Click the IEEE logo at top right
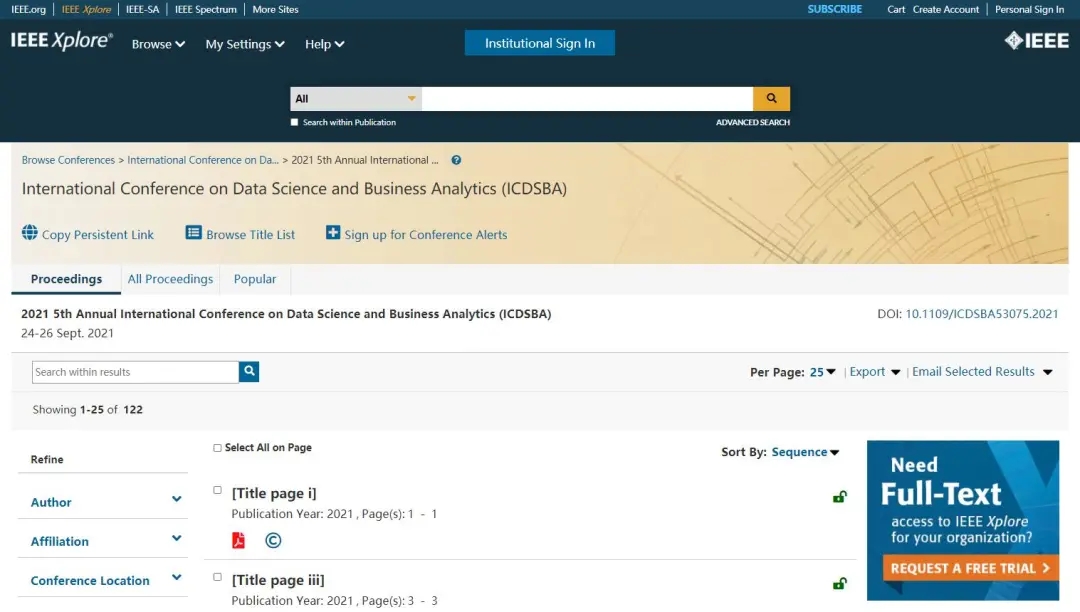The width and height of the screenshot is (1080, 612). click(x=1037, y=41)
